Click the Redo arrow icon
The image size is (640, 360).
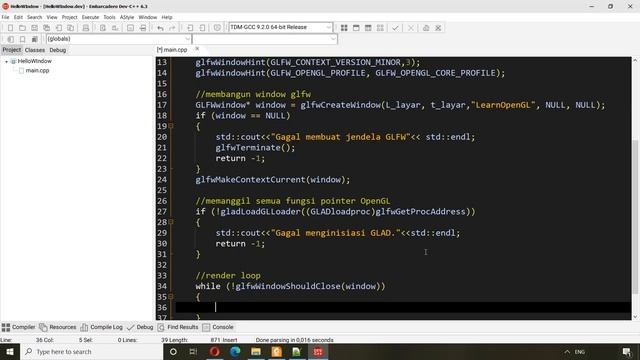coord(172,28)
